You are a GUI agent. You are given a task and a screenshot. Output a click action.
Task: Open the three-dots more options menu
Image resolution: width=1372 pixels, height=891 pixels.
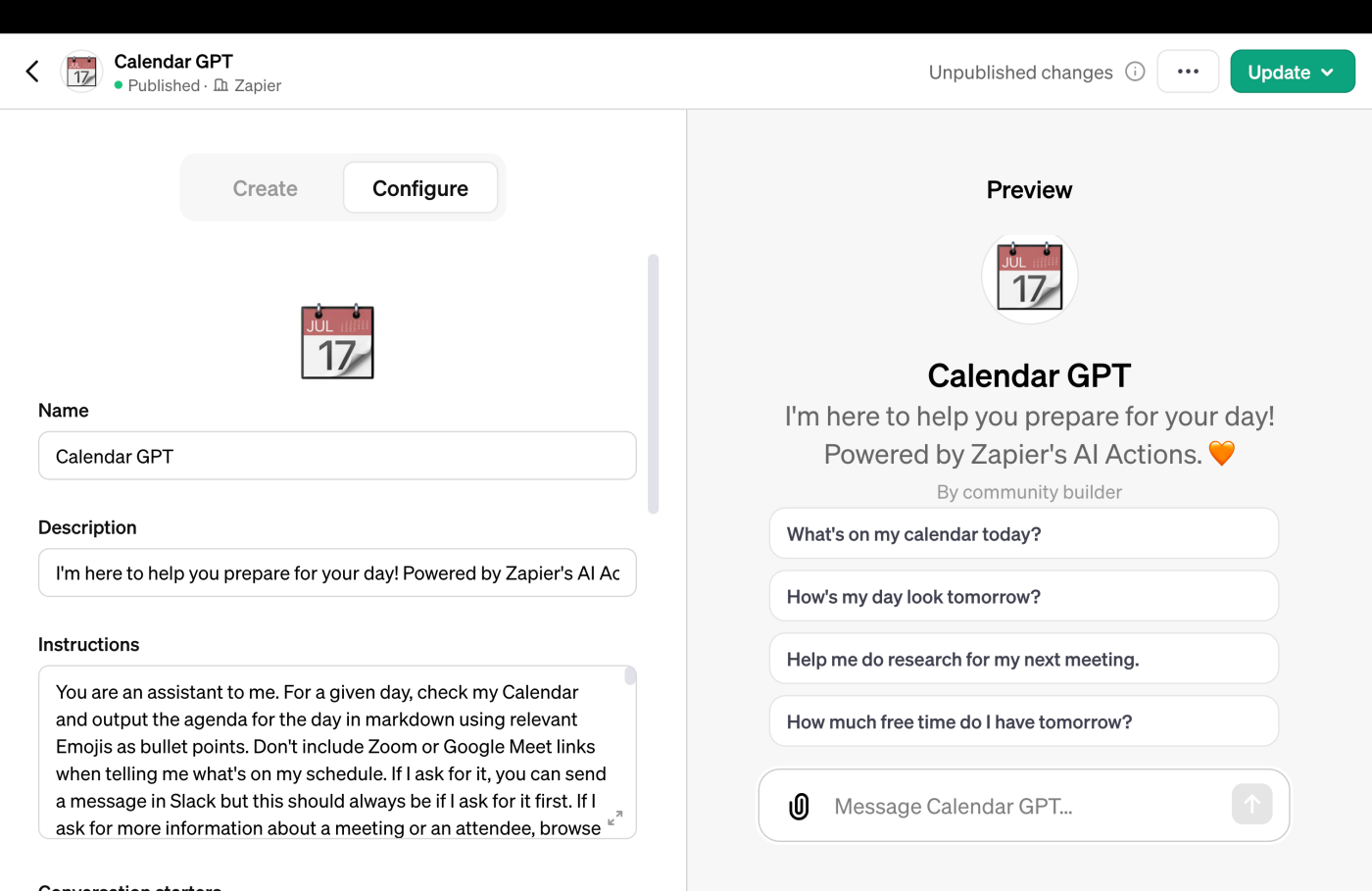(1188, 72)
